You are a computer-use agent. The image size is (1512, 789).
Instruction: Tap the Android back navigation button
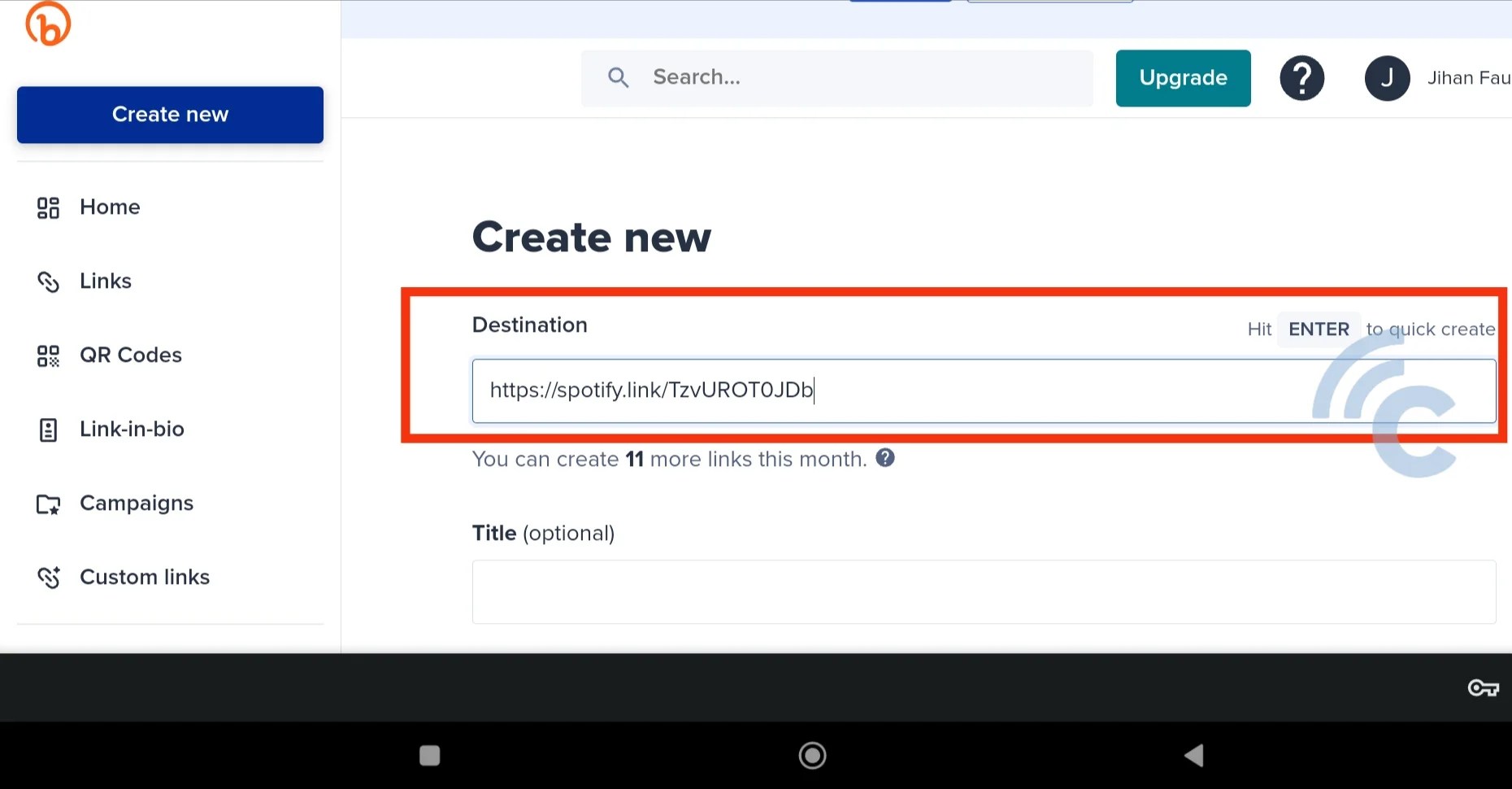coord(1194,756)
